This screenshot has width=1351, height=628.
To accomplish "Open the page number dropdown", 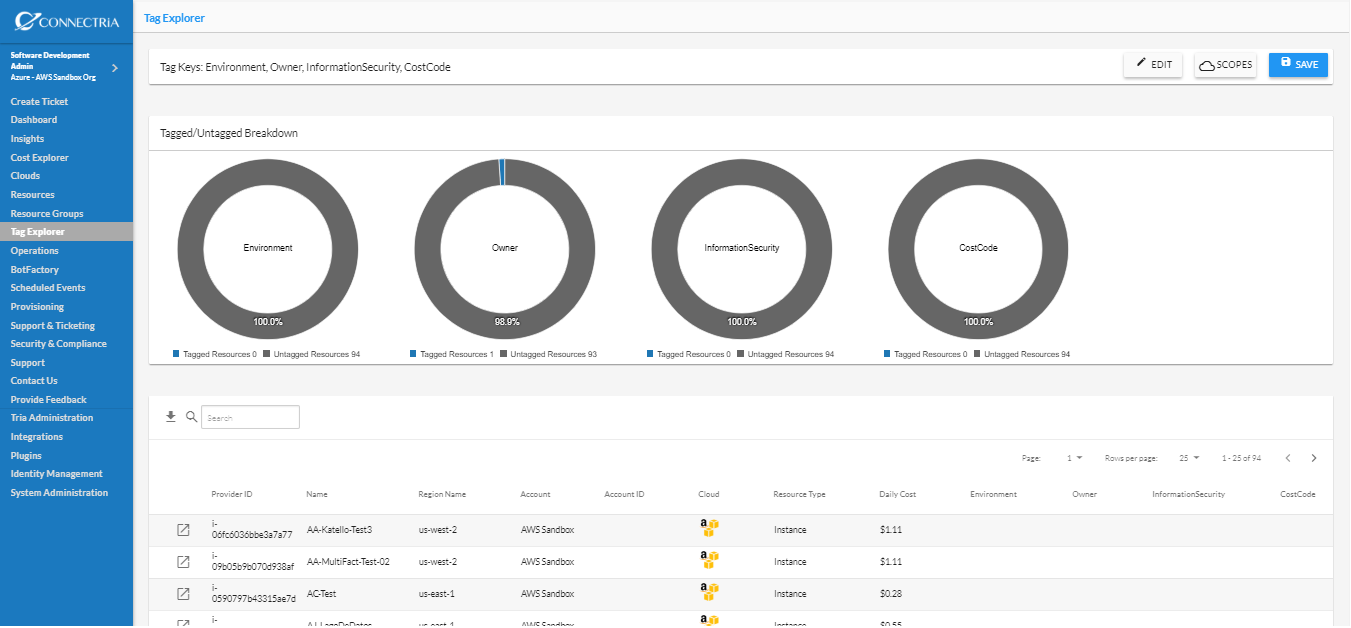I will [x=1075, y=458].
